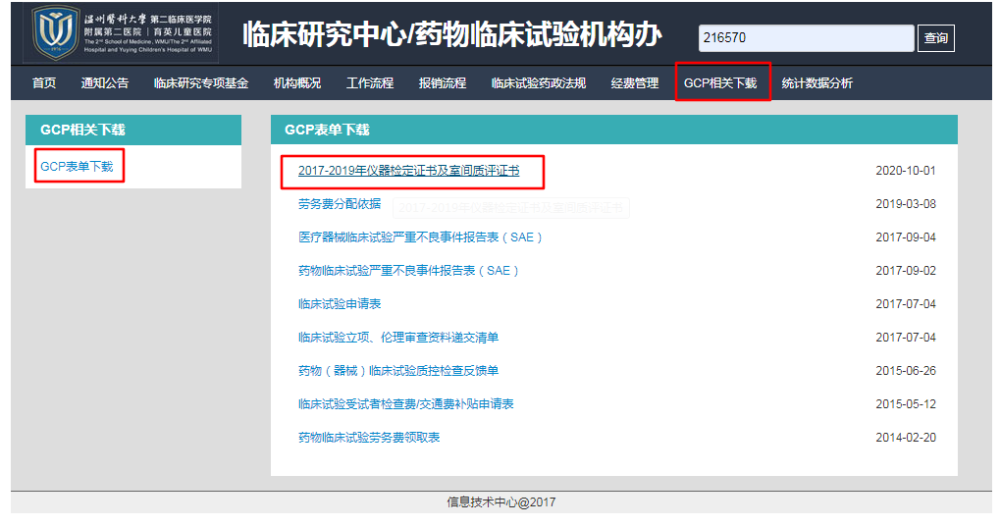Open the 劳务费分配依据 download link

[x=339, y=204]
